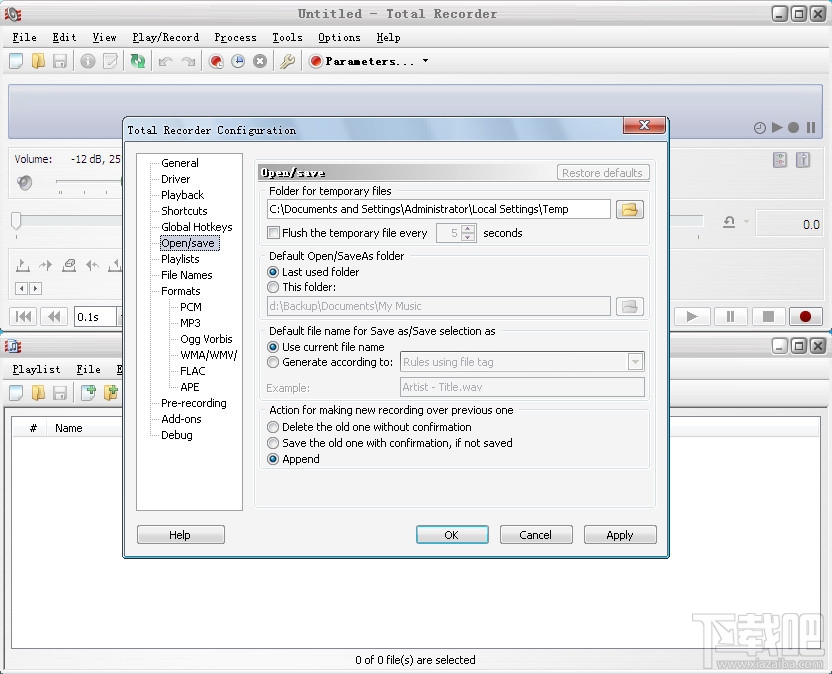The width and height of the screenshot is (832, 674).
Task: Click the eraser edit tool icon
Action: (69, 265)
